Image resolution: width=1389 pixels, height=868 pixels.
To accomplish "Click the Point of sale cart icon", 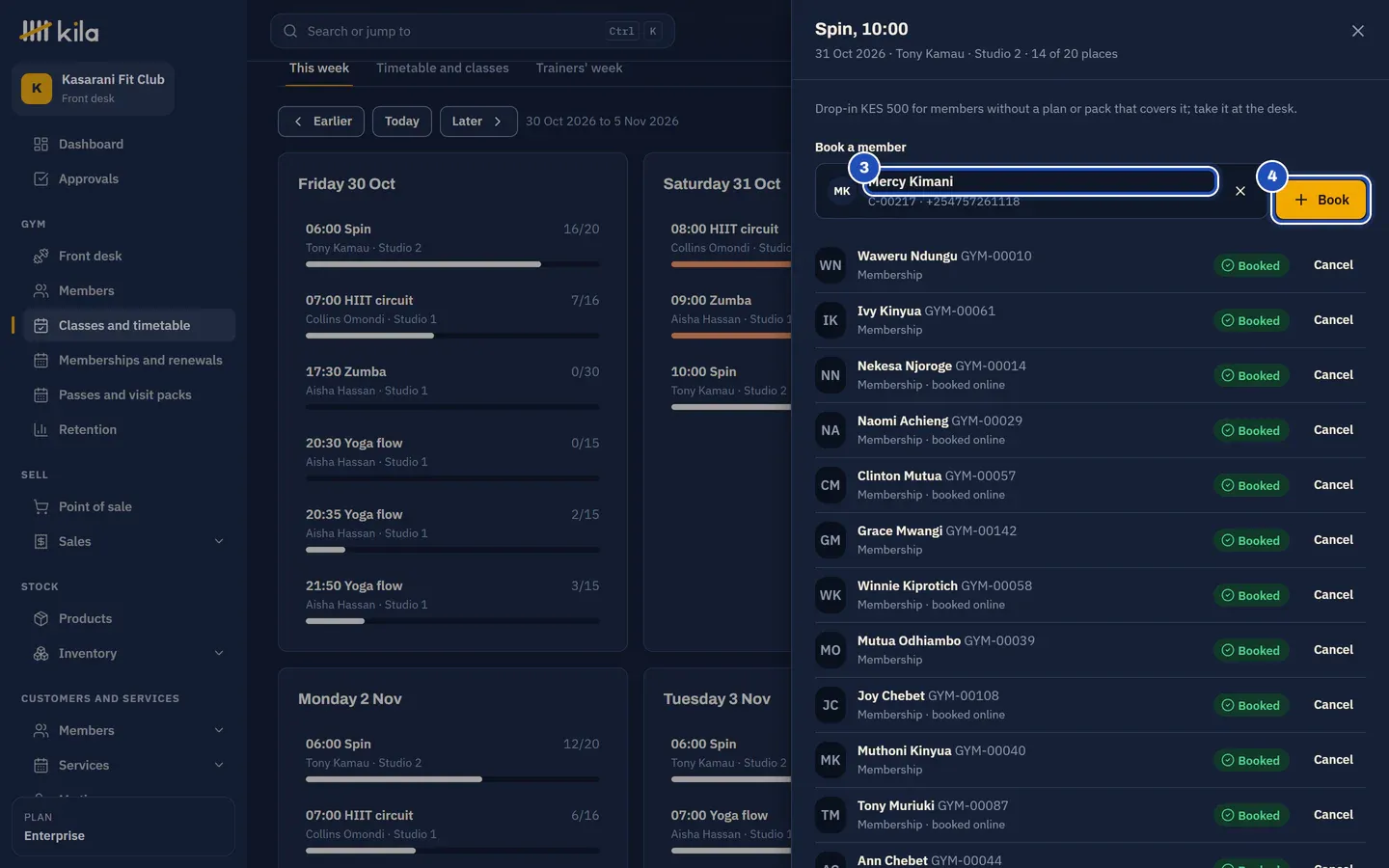I will click(41, 507).
